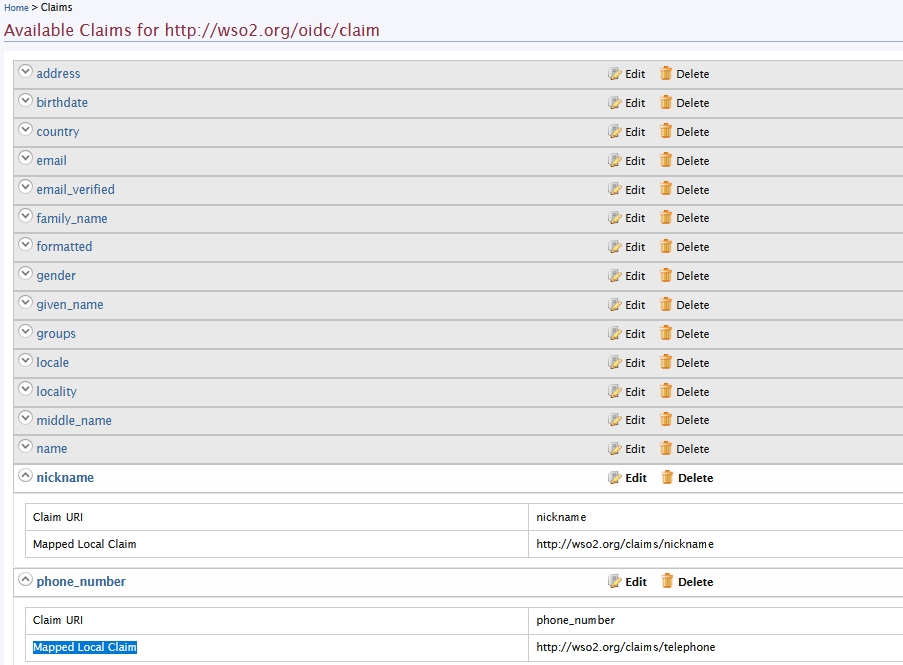Click the edit pencil icon for address
The image size is (903, 665).
pyautogui.click(x=615, y=74)
